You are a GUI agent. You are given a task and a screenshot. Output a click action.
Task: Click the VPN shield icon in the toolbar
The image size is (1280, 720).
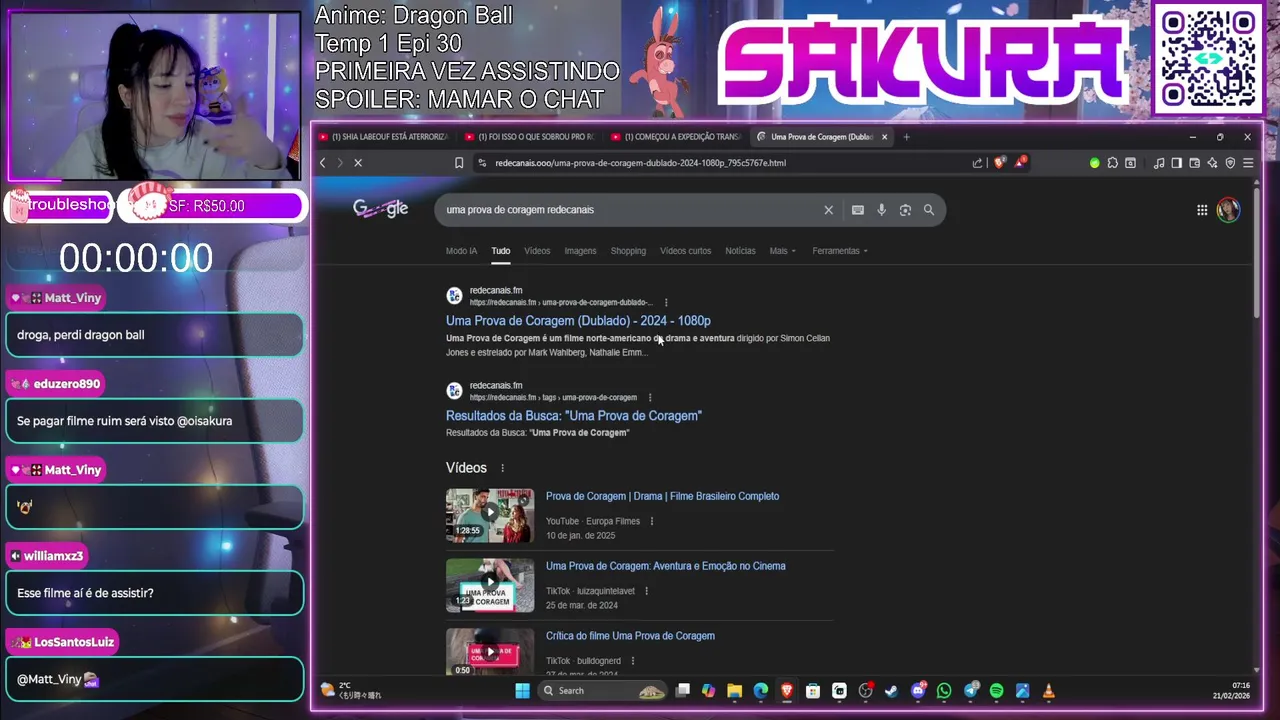[1230, 163]
